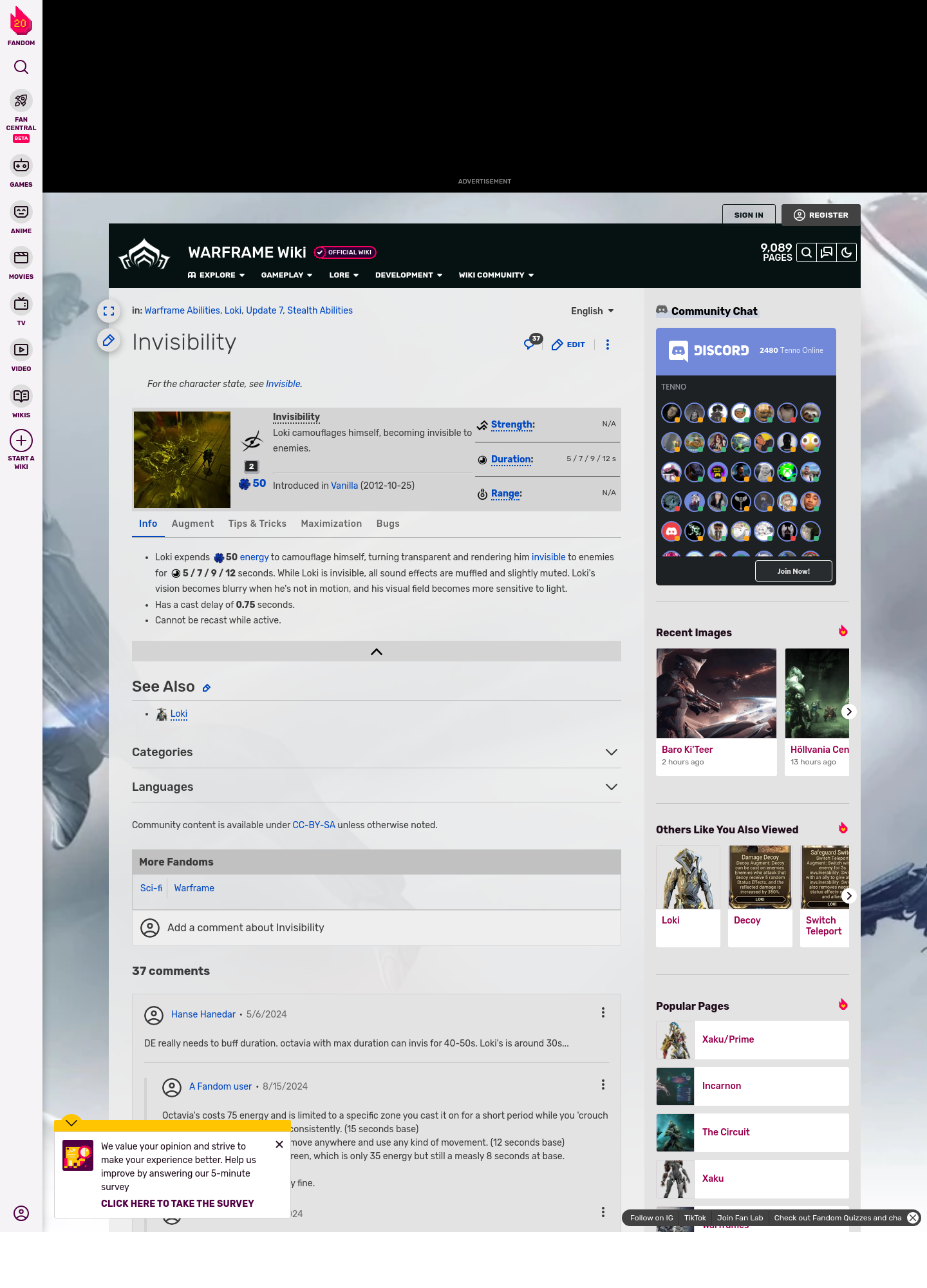Open the English language dropdown
The height and width of the screenshot is (1288, 927).
coord(592,311)
